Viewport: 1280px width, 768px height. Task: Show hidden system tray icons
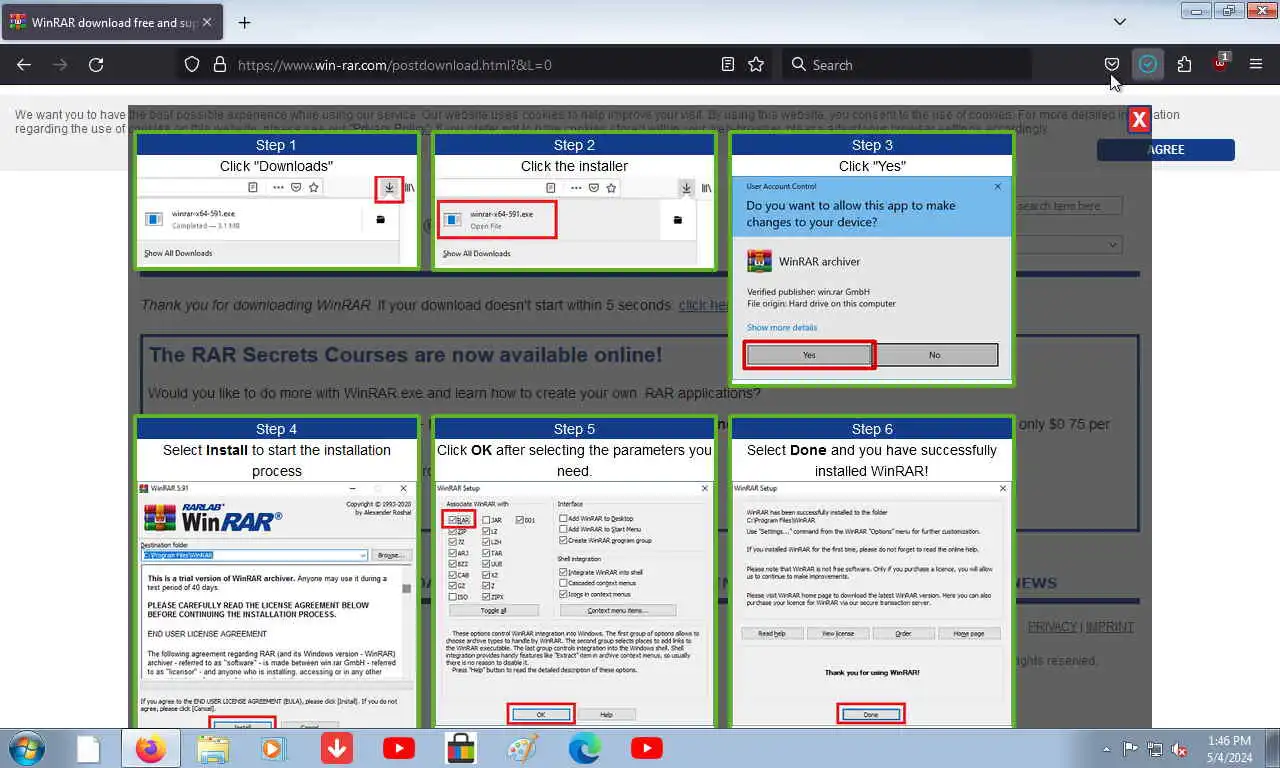1106,749
